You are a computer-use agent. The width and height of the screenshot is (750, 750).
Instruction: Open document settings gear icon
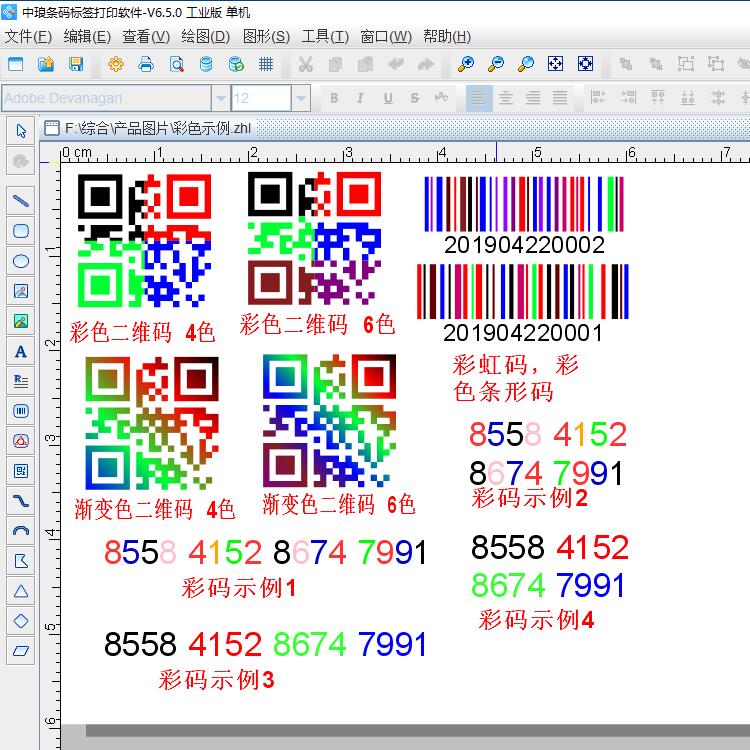tap(116, 64)
